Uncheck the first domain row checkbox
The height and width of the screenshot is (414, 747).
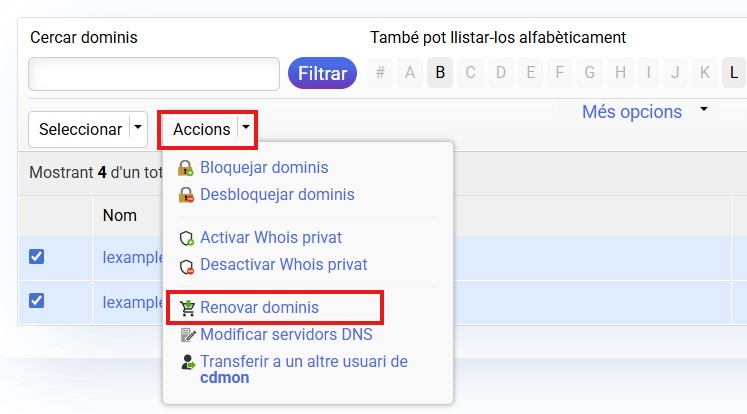[x=37, y=257]
